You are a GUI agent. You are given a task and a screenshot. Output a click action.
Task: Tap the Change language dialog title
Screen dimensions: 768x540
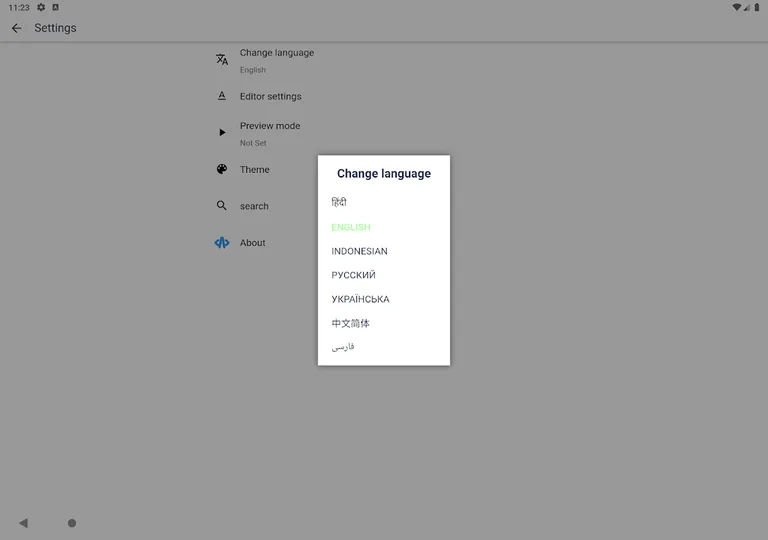coord(384,173)
